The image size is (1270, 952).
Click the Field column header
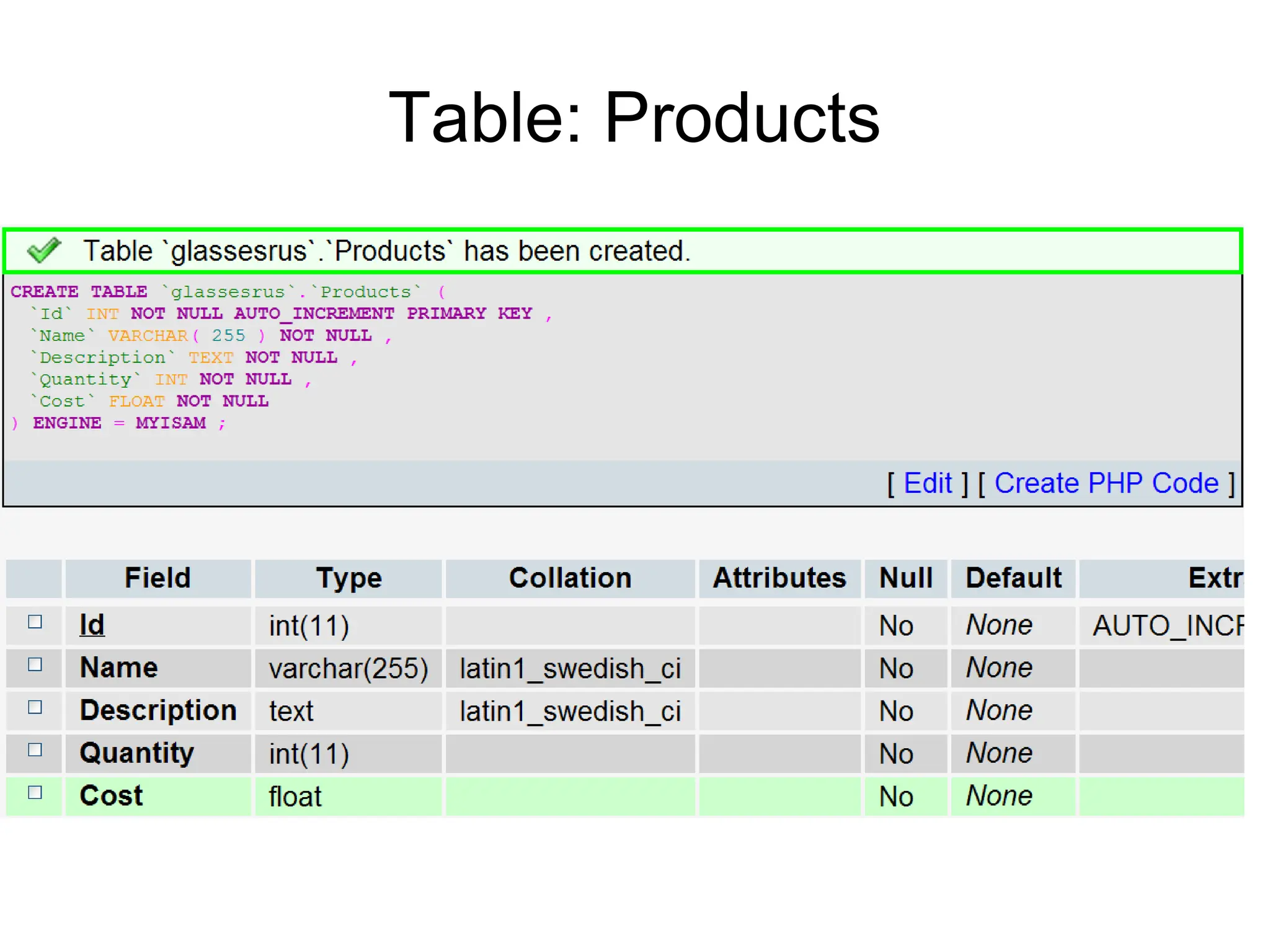tap(158, 578)
